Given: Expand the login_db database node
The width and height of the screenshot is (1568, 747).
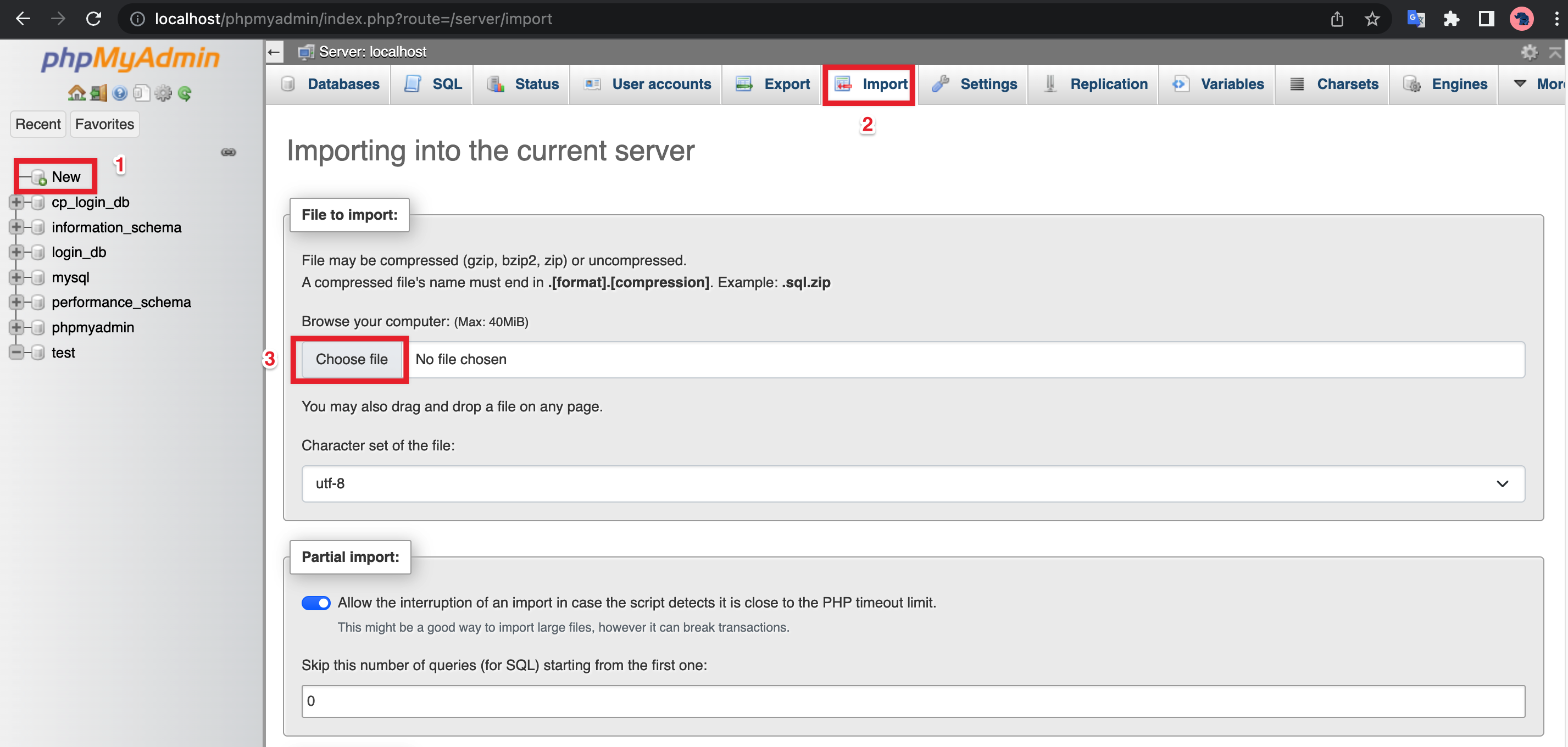Looking at the screenshot, I should (16, 252).
